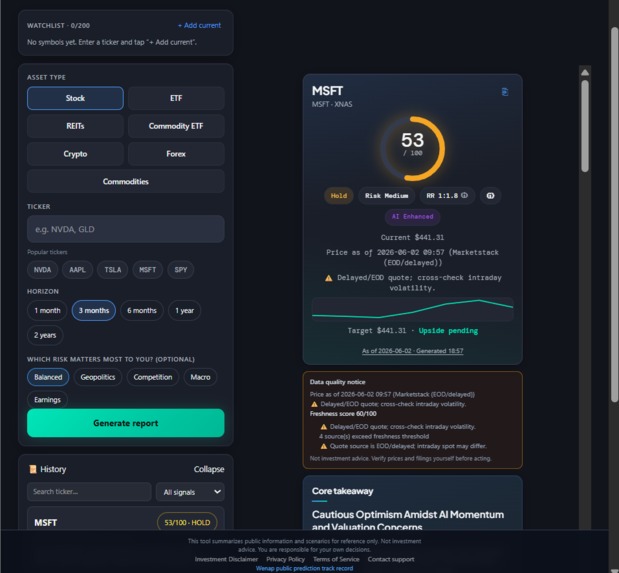Open the Terms of Service link
This screenshot has height=573, width=619.
point(336,559)
